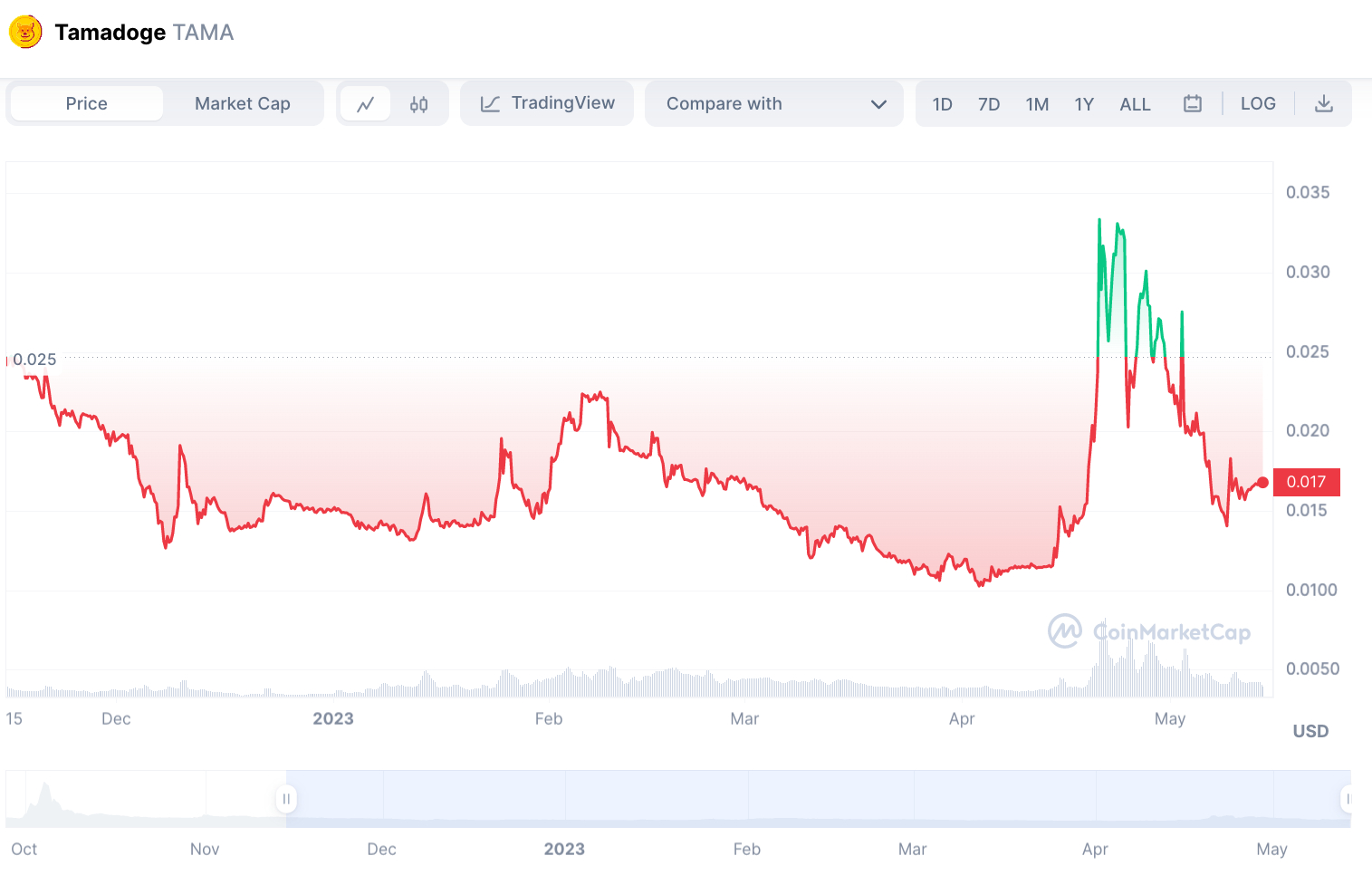This screenshot has height=875, width=1372.
Task: Set chart range to 1Y
Action: coord(1084,104)
